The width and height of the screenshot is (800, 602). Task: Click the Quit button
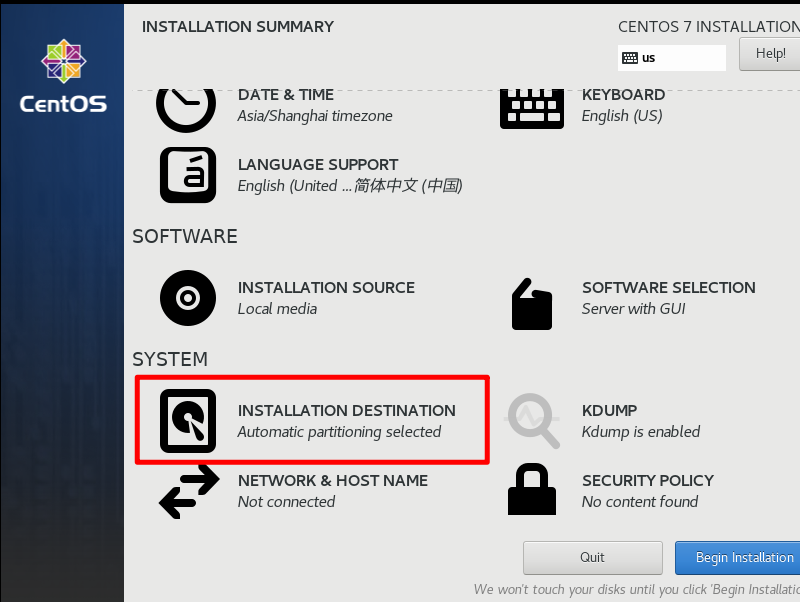592,558
